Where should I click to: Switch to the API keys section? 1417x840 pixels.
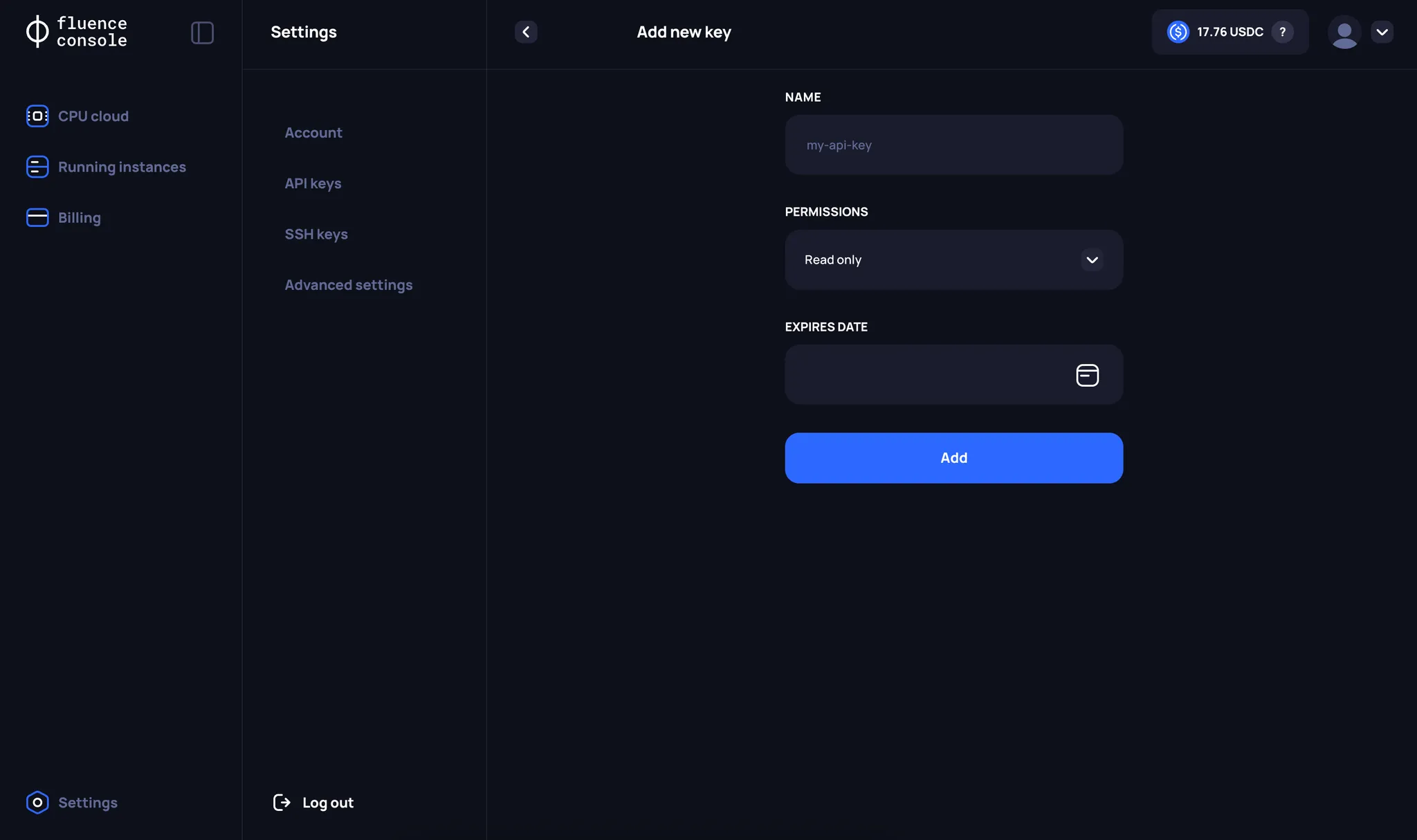[313, 183]
